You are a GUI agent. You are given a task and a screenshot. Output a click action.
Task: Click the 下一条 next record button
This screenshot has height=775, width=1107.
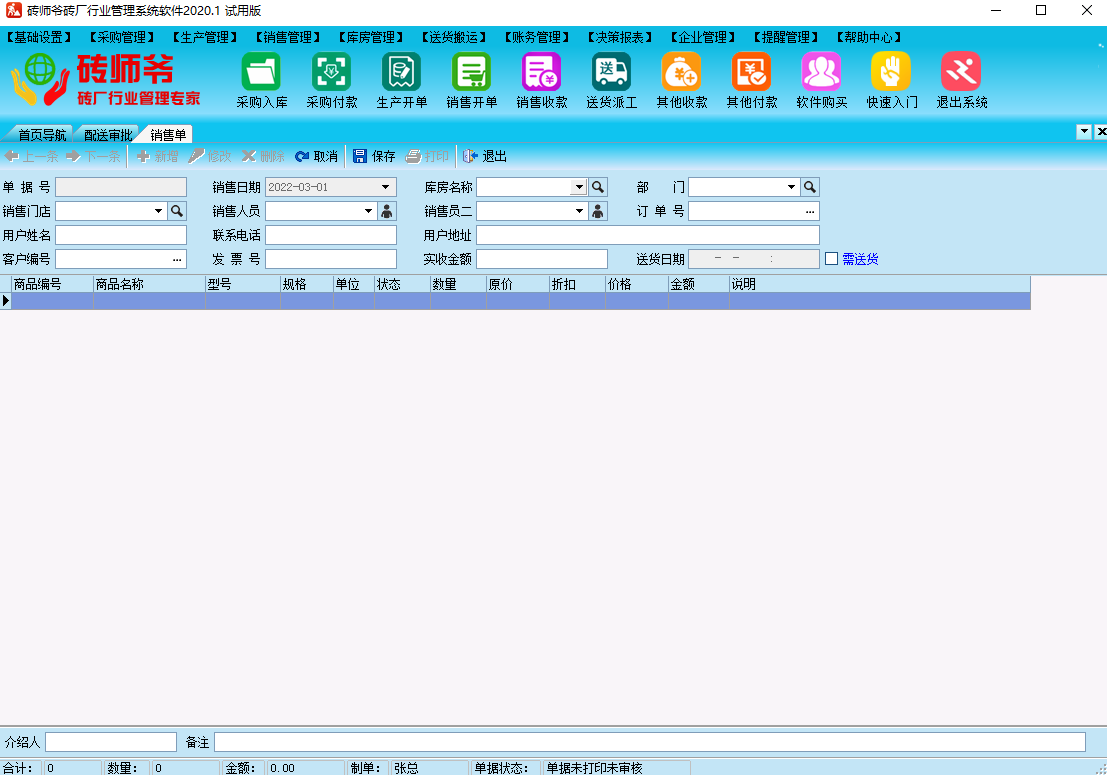93,156
